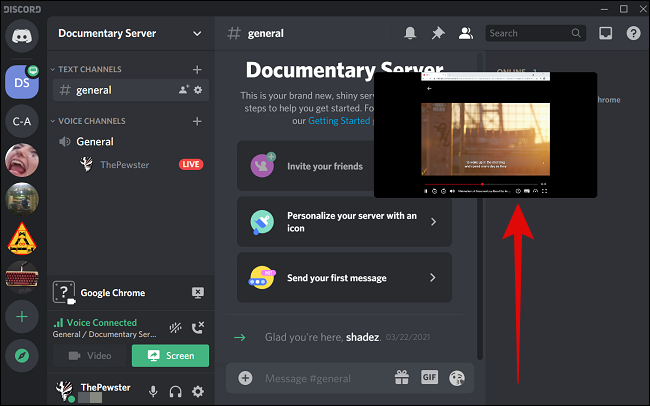Open the Help question mark icon
Image resolution: width=650 pixels, height=406 pixels.
pos(633,33)
